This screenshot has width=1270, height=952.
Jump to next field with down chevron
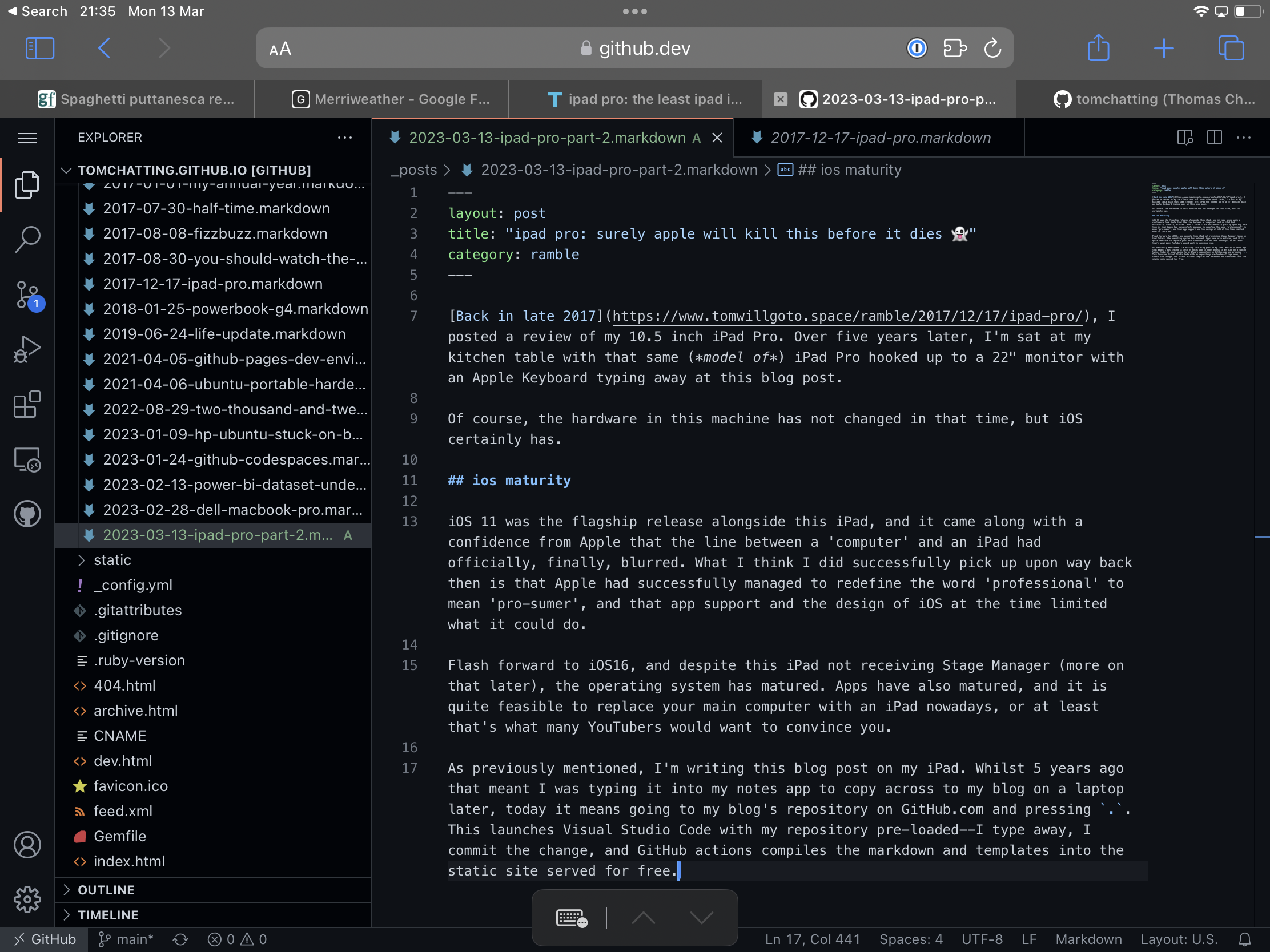[x=702, y=918]
